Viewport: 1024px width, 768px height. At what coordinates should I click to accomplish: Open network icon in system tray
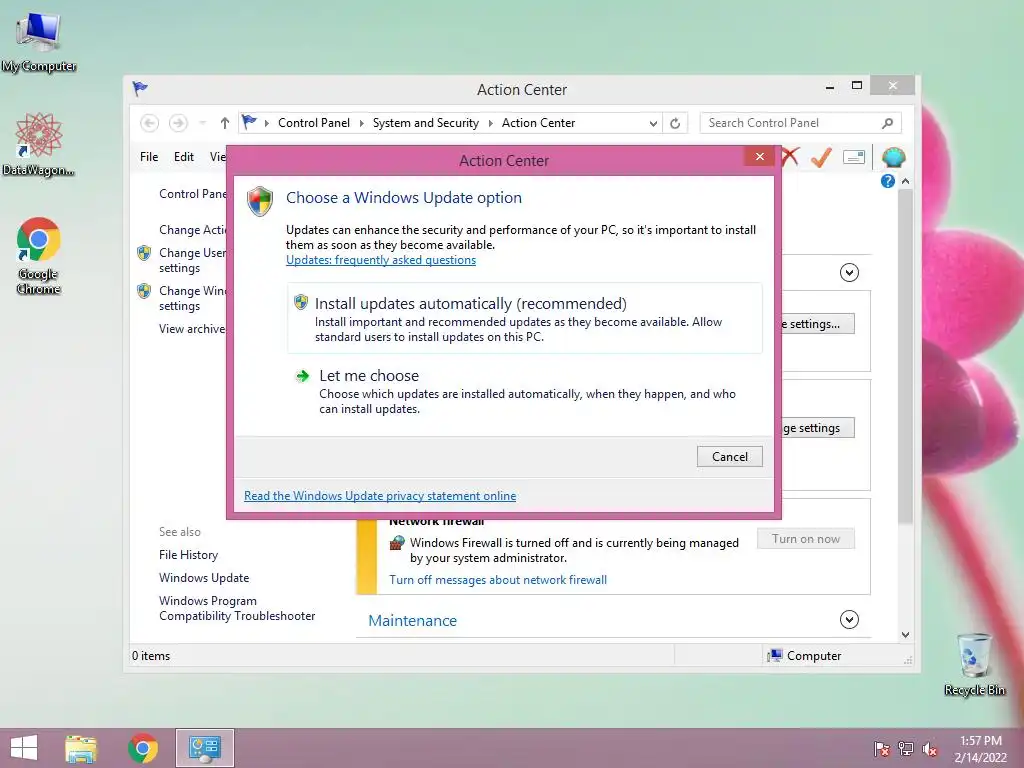906,748
